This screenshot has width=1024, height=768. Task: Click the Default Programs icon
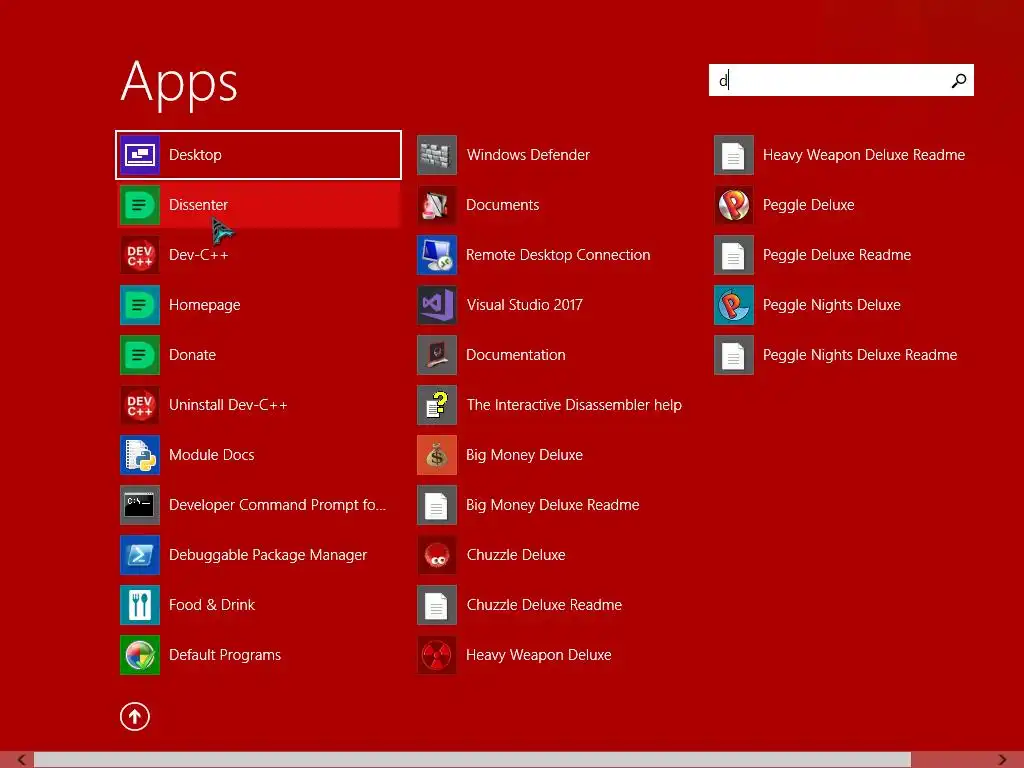pyautogui.click(x=140, y=655)
